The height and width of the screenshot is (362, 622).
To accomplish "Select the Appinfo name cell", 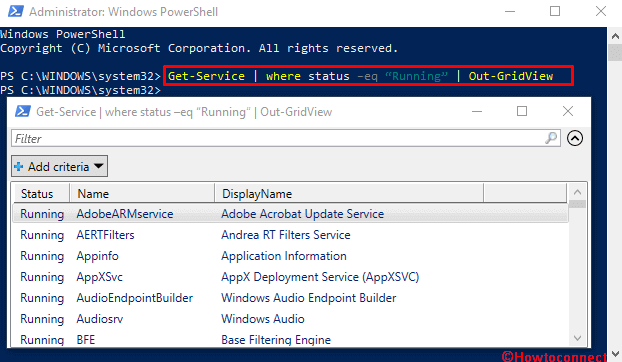I will coord(98,256).
